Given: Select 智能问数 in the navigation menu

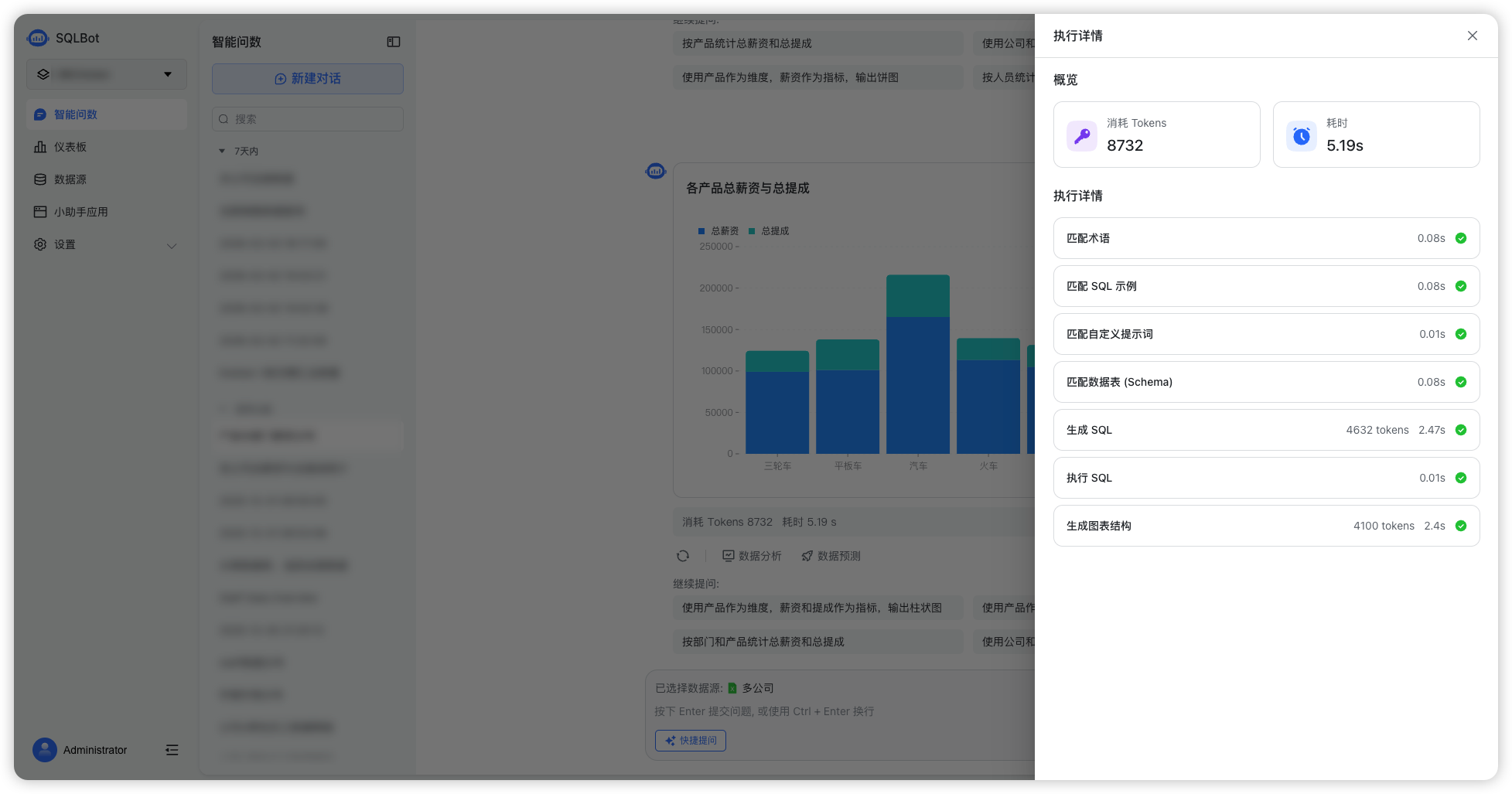Looking at the screenshot, I should [x=75, y=114].
